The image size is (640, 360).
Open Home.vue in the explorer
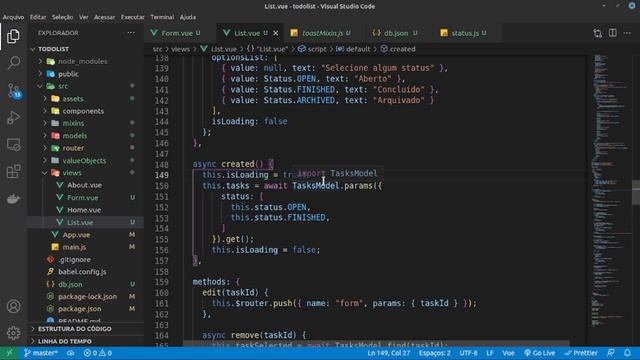pyautogui.click(x=86, y=210)
